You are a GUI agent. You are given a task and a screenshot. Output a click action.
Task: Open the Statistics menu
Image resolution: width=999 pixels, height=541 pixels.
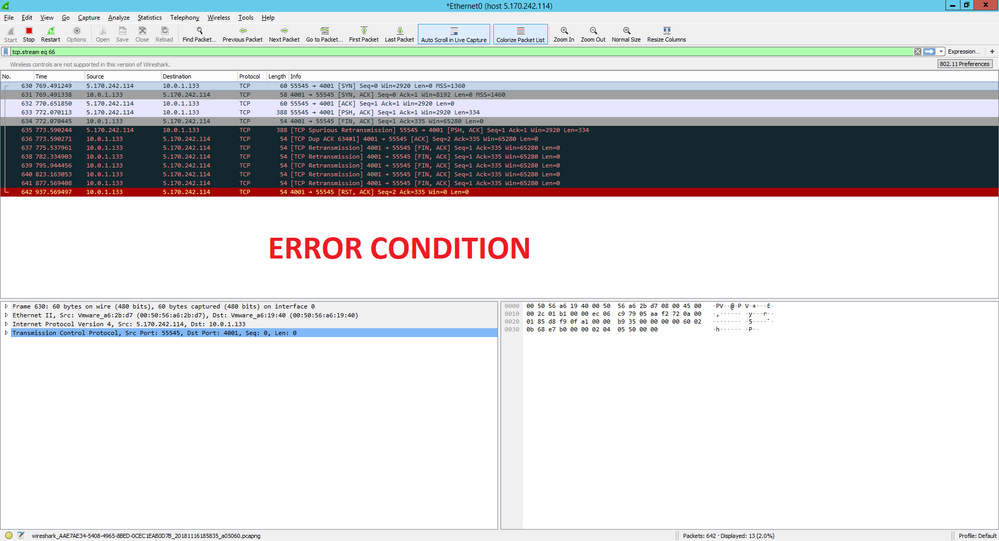[150, 18]
